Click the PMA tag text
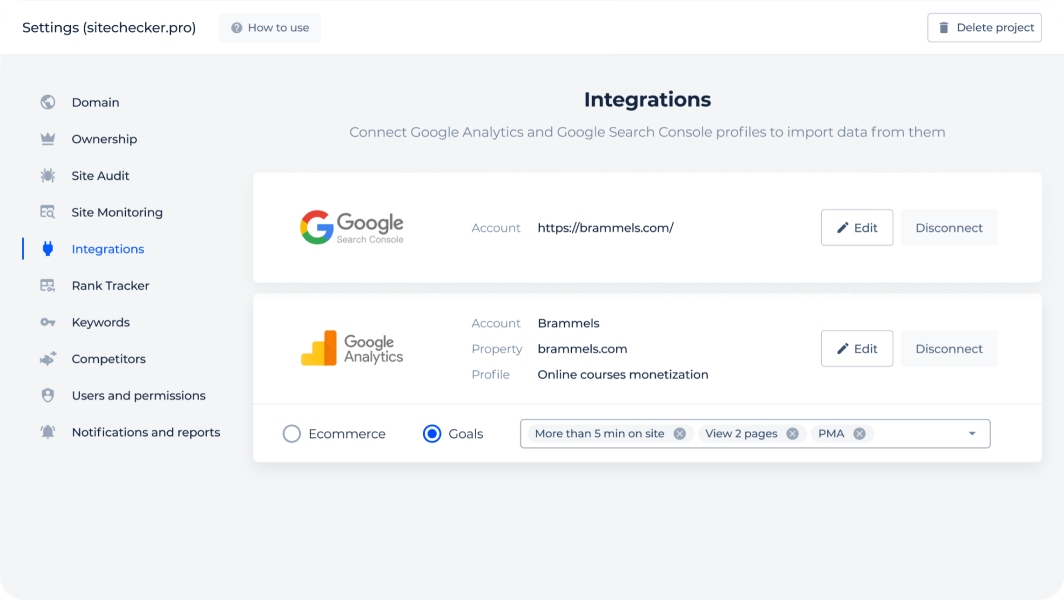The image size is (1064, 600). coord(831,434)
